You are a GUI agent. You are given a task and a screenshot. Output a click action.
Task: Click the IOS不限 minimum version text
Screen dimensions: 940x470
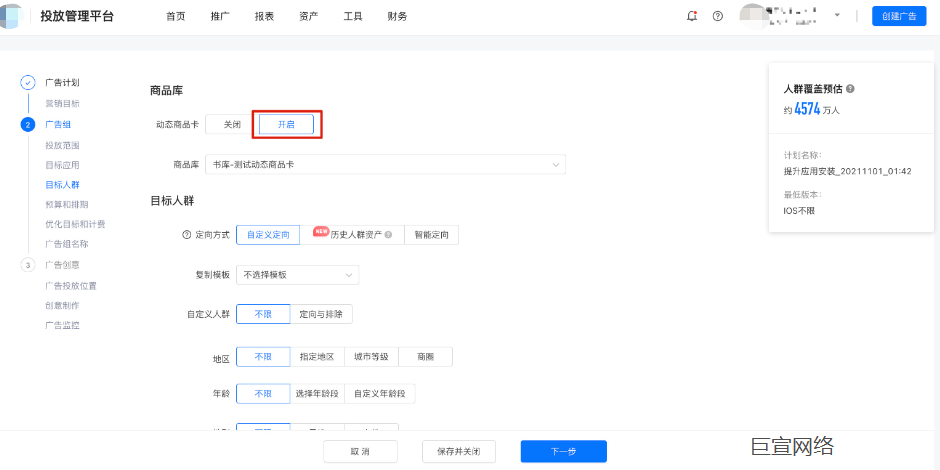(799, 211)
